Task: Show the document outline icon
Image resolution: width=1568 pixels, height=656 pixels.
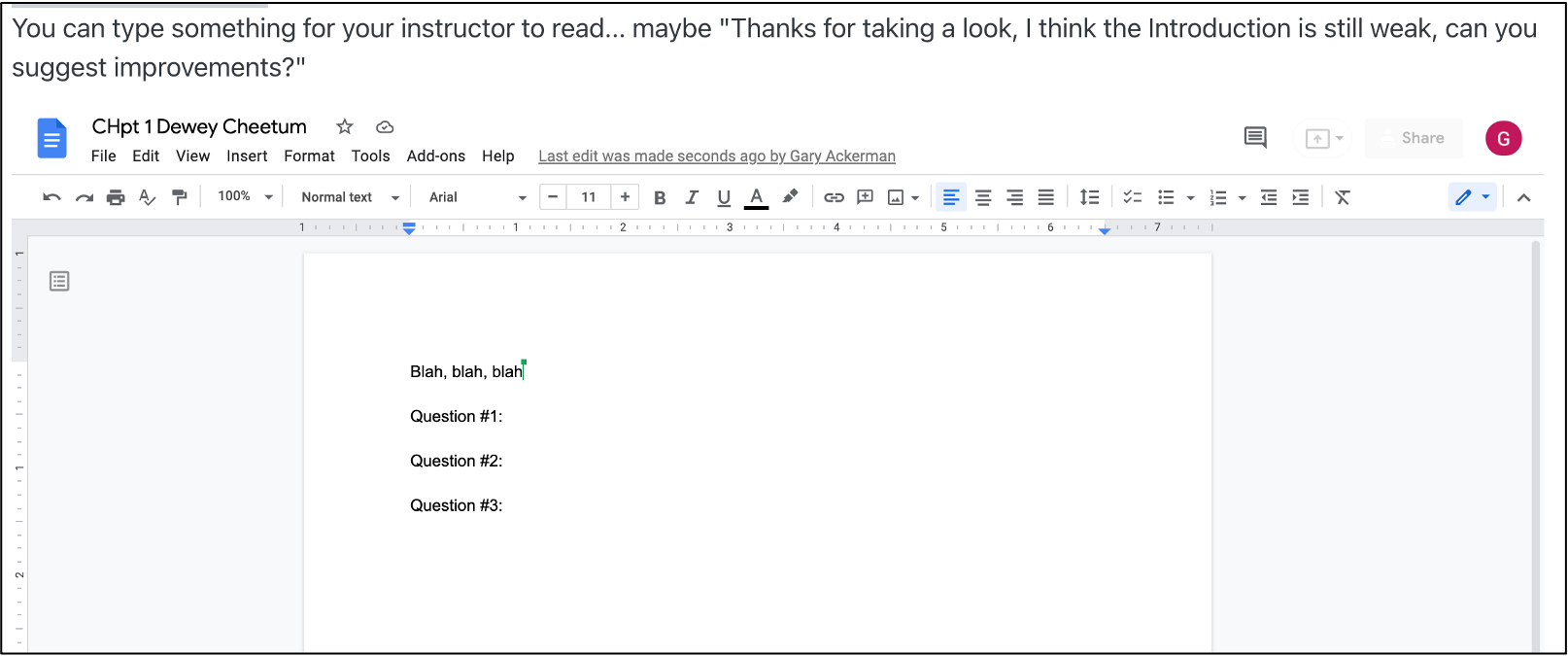Action: [x=59, y=282]
